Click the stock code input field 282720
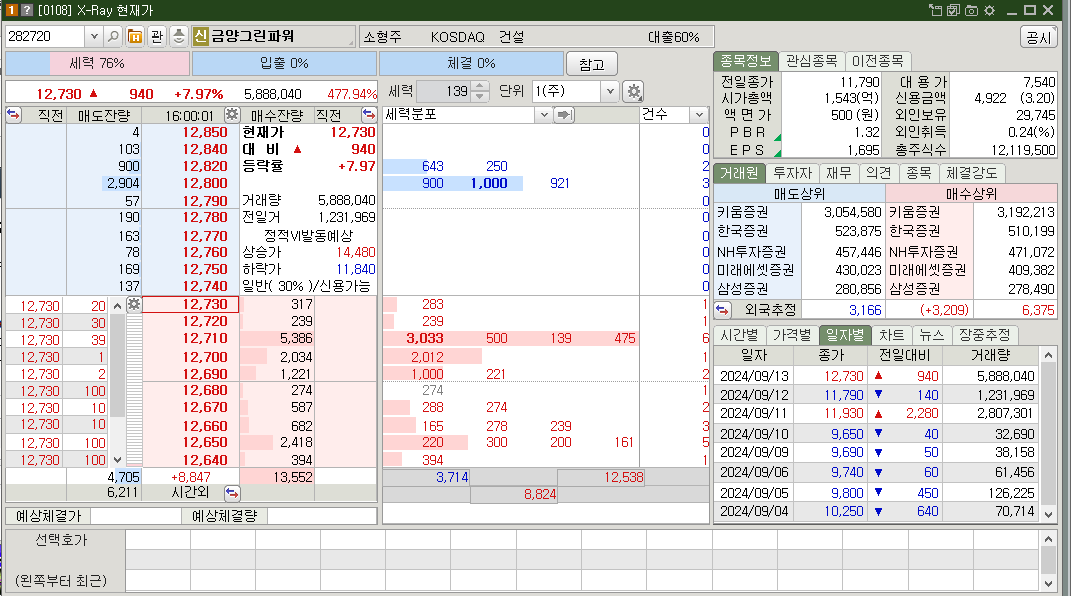The height and width of the screenshot is (596, 1071). (45, 36)
